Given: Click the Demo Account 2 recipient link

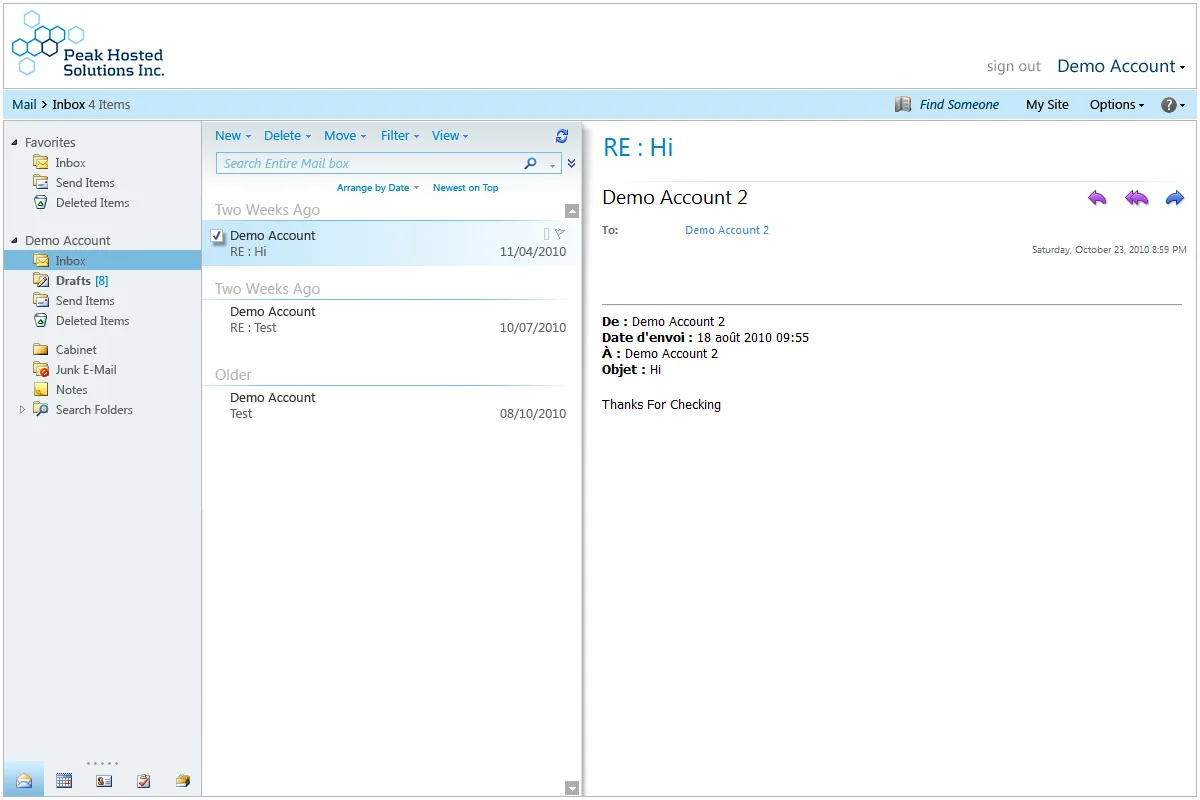Looking at the screenshot, I should (x=727, y=230).
